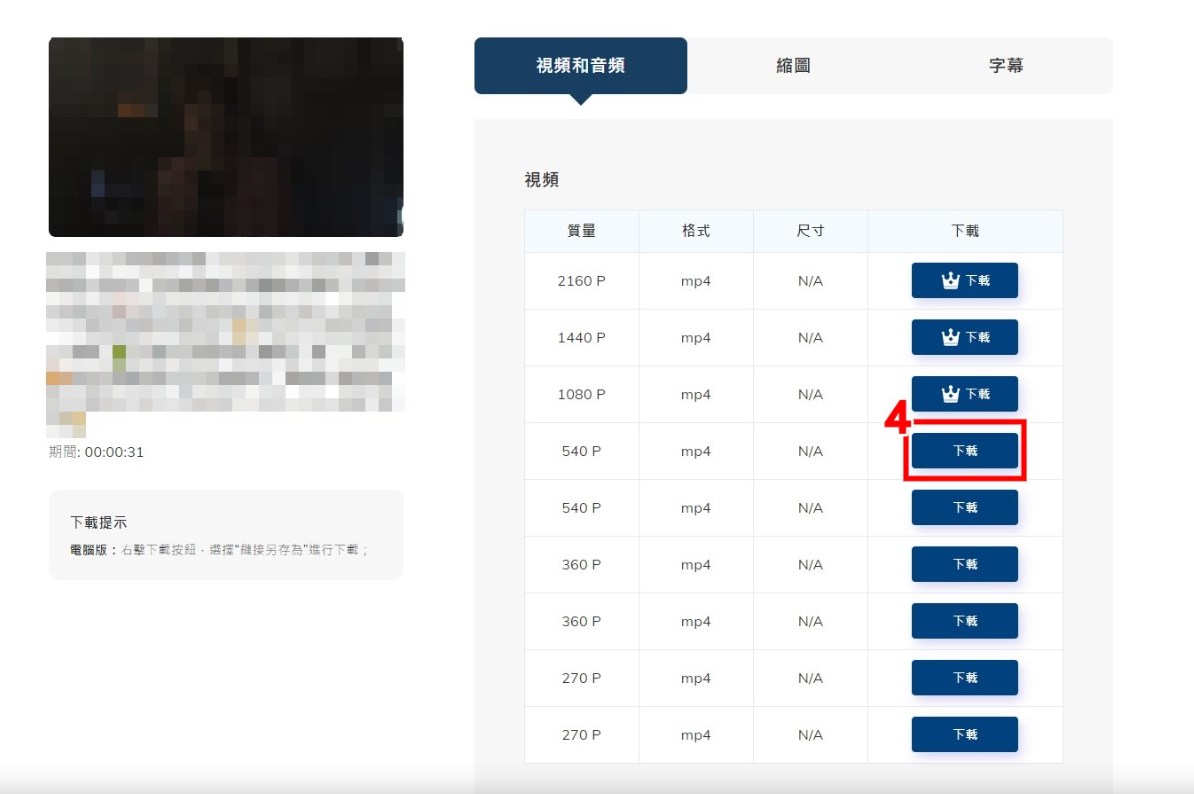Download the first 270 P mp4 video
The height and width of the screenshot is (794, 1194).
(964, 678)
